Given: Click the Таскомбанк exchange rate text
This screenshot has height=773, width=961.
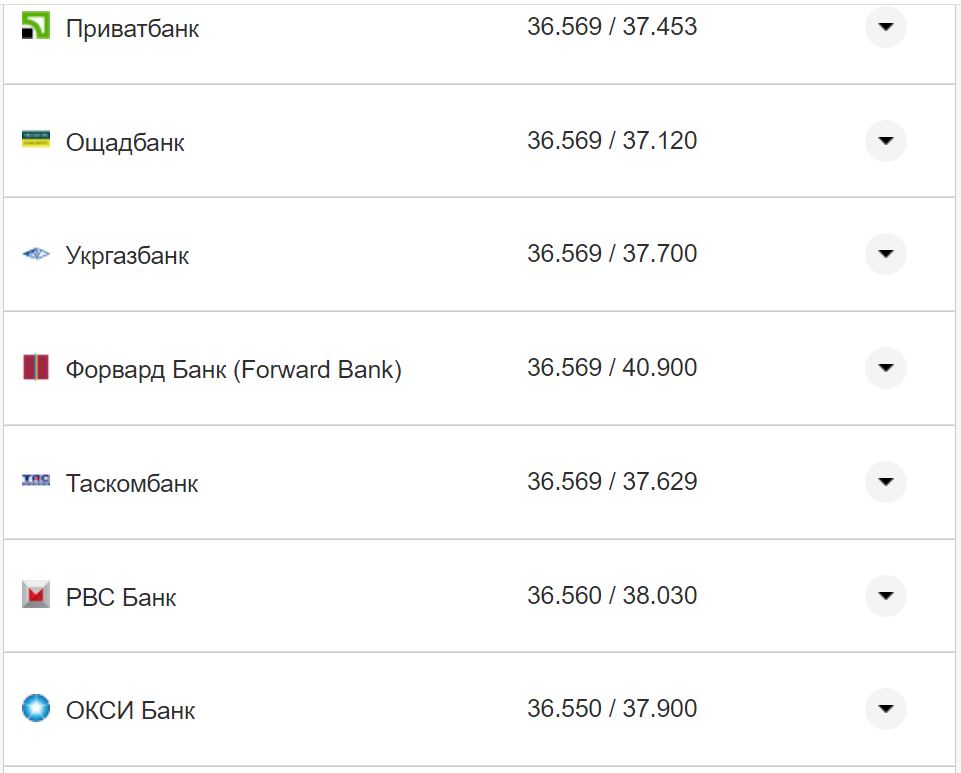Looking at the screenshot, I should (x=613, y=481).
